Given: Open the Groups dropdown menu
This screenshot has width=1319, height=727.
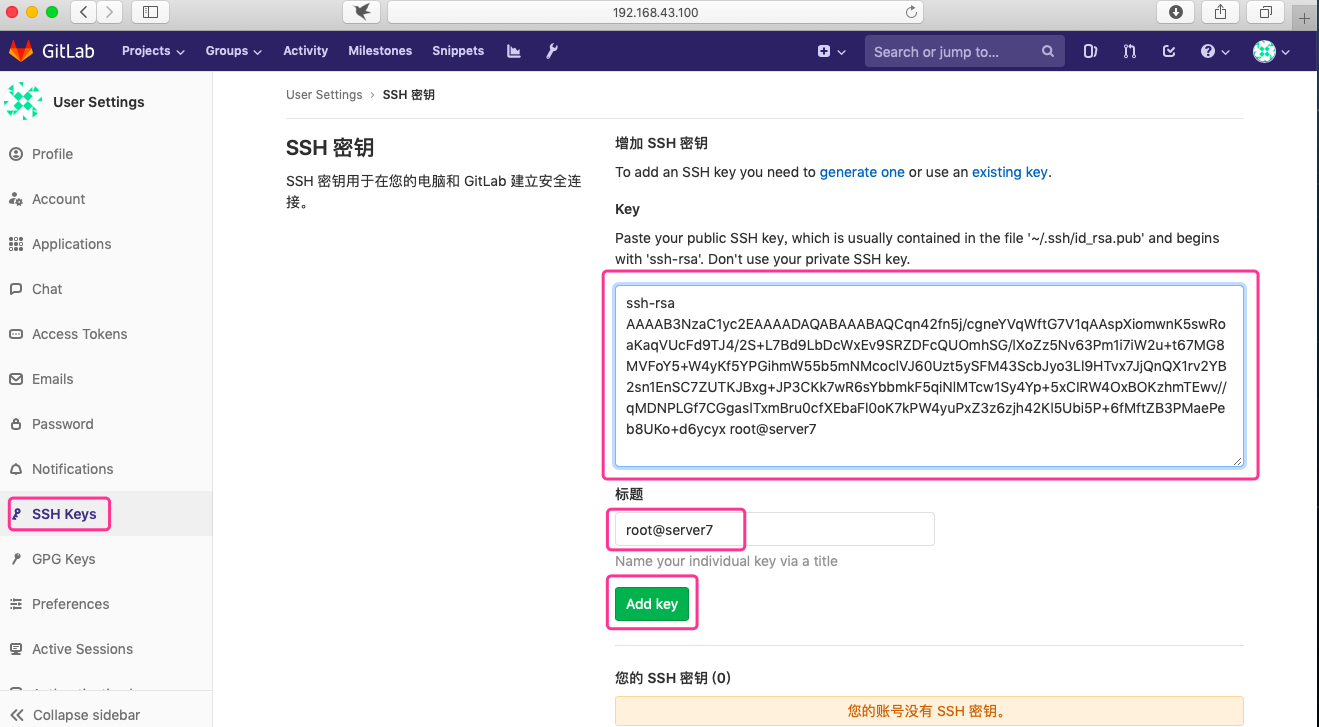Looking at the screenshot, I should pos(233,51).
